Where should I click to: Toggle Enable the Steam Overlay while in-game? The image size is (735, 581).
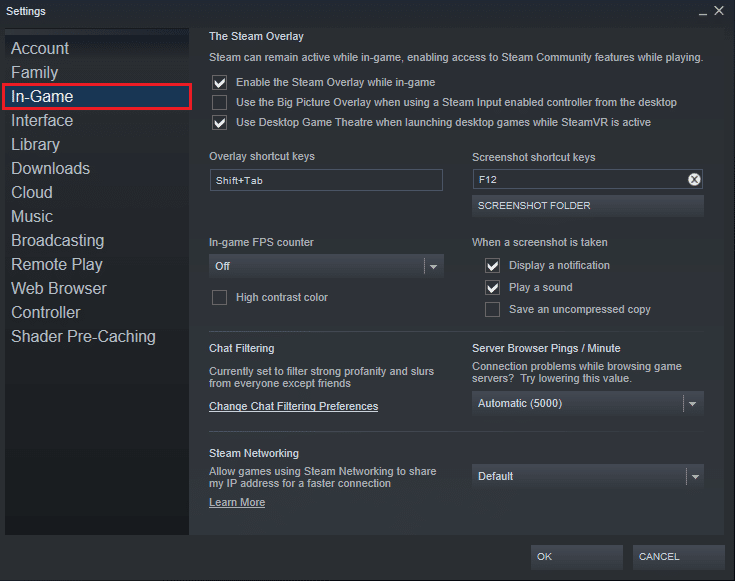[x=219, y=83]
